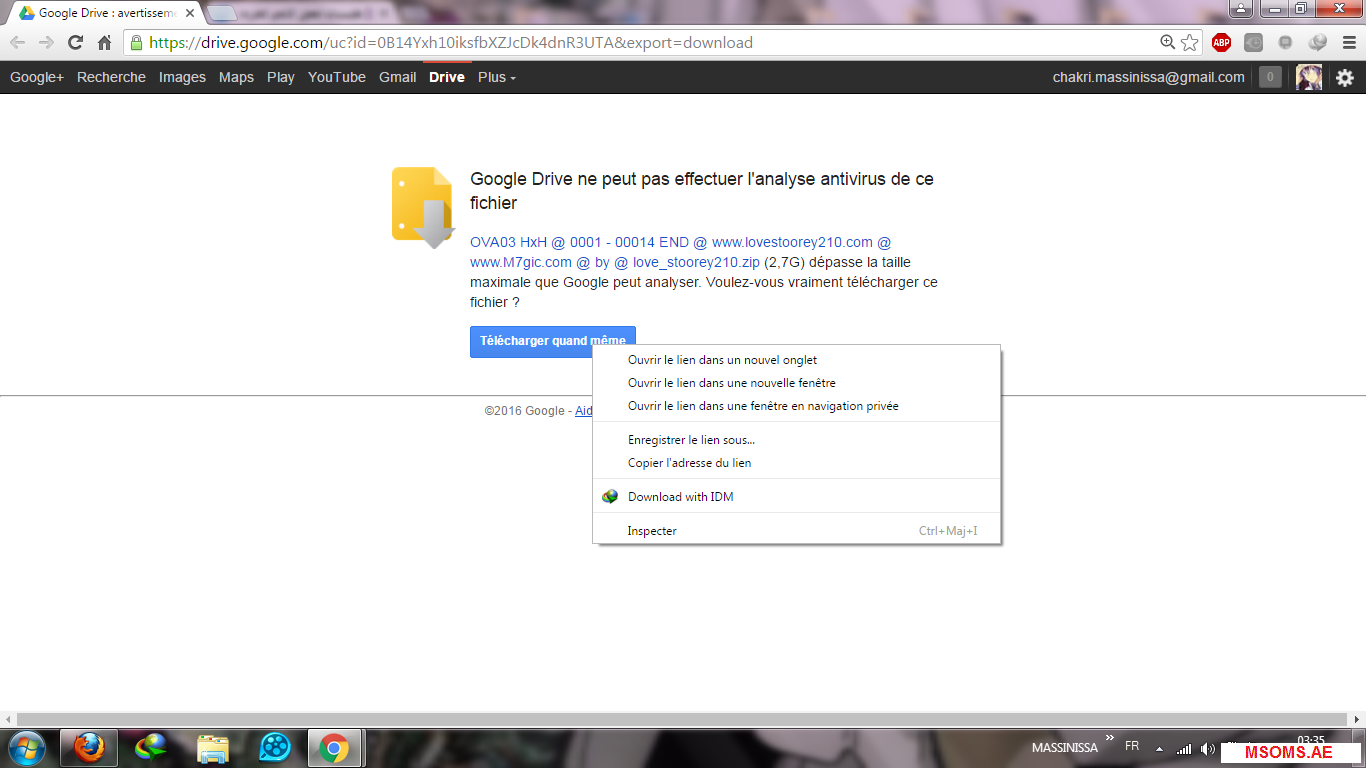Click the 'Télécharger quand même' button
1366x768 pixels.
(x=531, y=341)
